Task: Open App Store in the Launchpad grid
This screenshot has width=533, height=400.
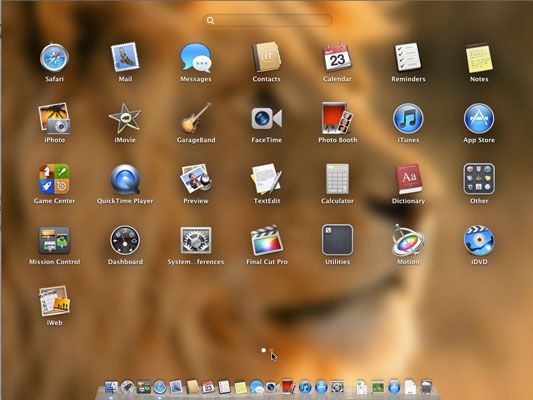Action: pyautogui.click(x=479, y=119)
